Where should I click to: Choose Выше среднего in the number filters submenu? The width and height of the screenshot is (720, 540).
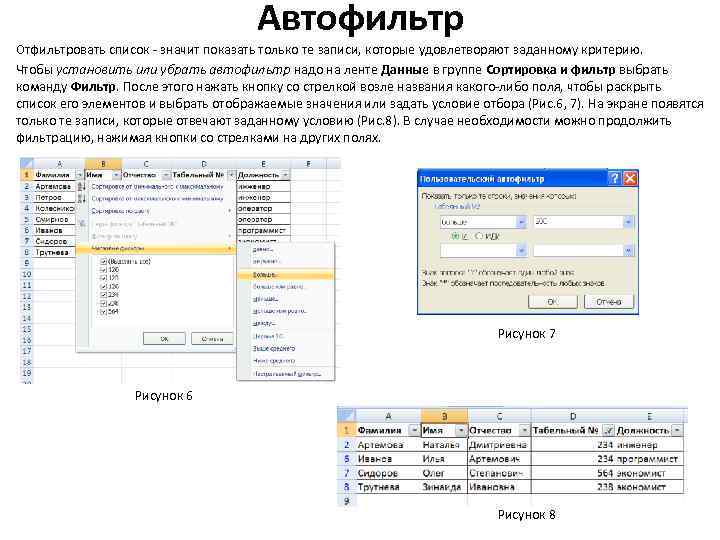286,349
